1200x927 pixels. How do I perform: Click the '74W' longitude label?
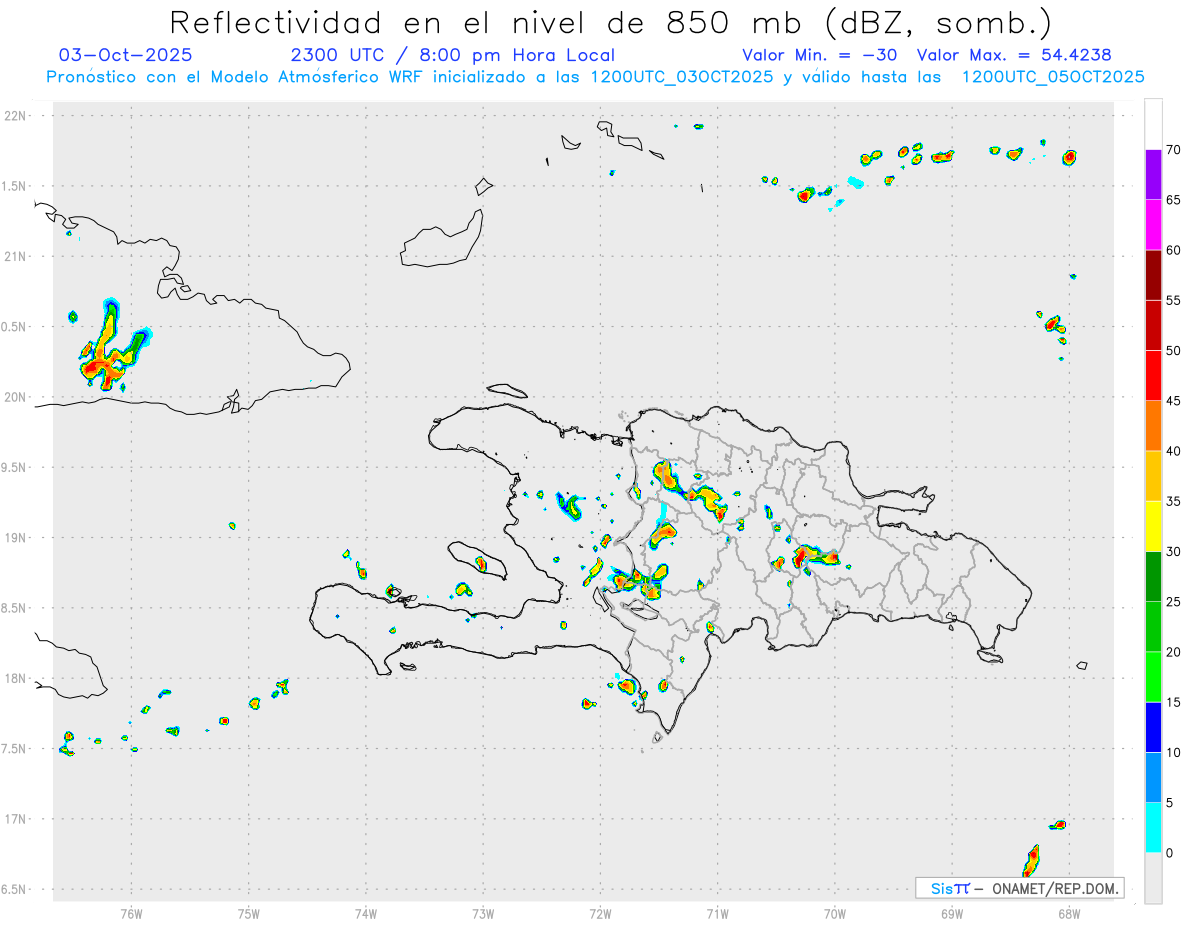pos(366,912)
